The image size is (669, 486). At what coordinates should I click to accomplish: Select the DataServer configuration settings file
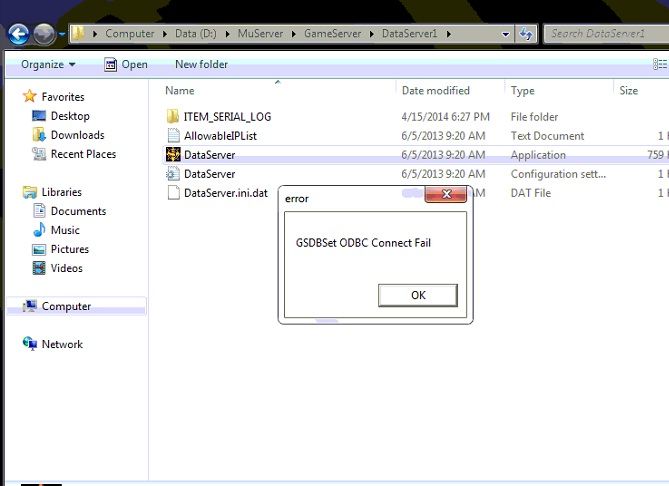pos(209,174)
